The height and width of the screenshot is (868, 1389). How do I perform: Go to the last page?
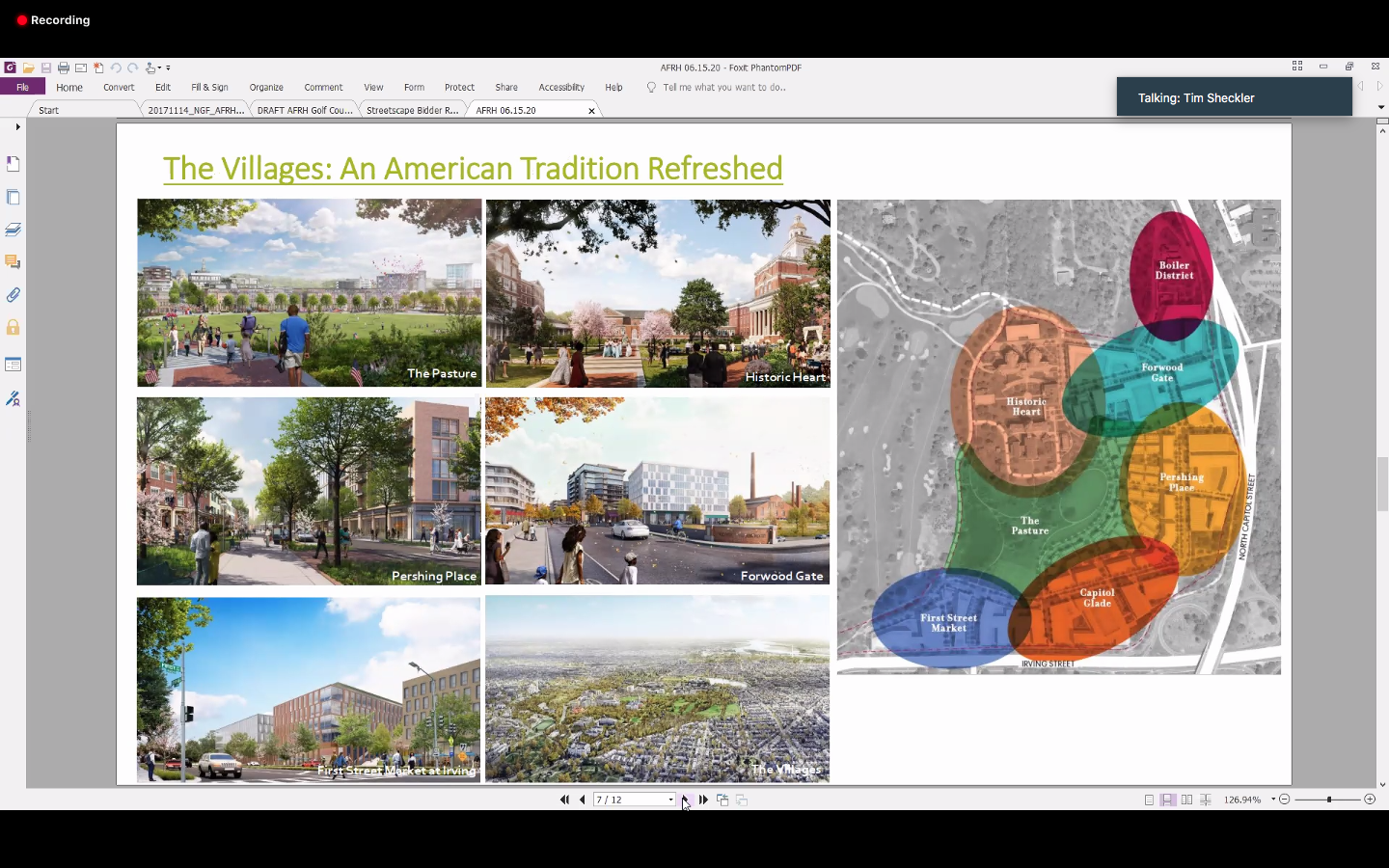[704, 800]
